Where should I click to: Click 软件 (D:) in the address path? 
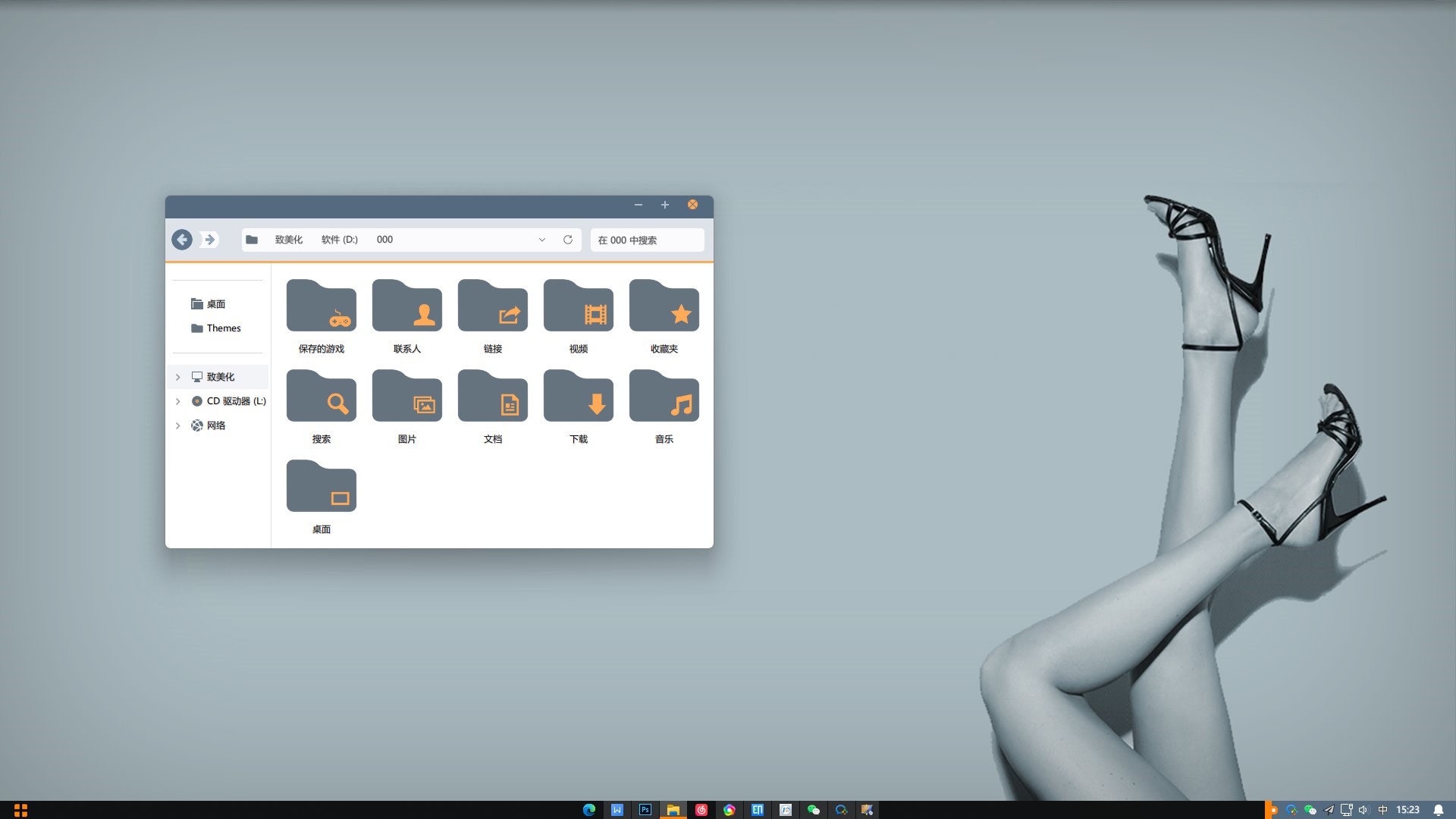pos(339,240)
